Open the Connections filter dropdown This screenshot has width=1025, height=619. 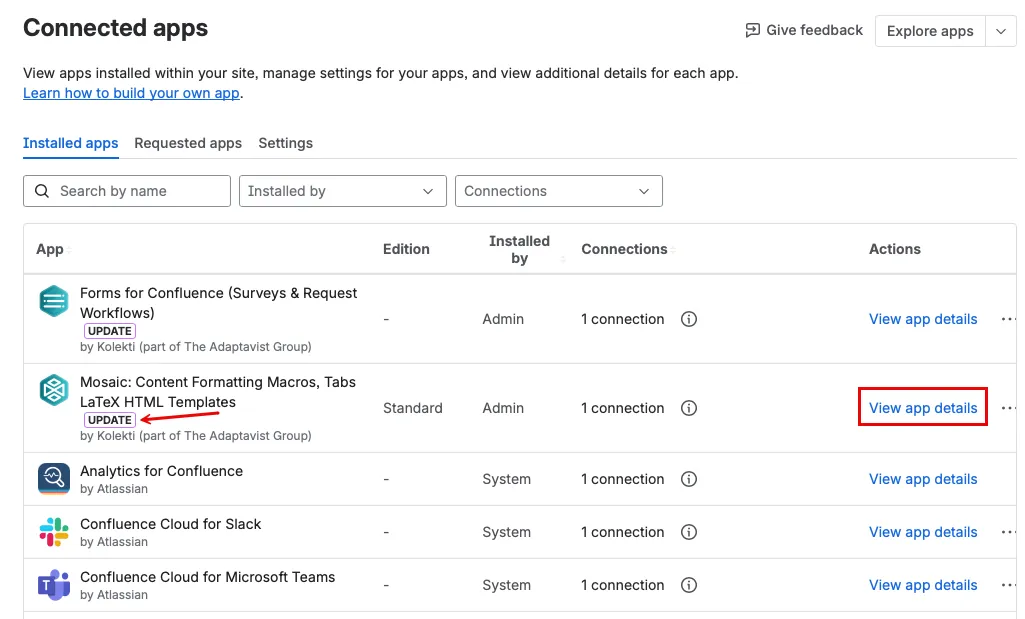(x=559, y=191)
